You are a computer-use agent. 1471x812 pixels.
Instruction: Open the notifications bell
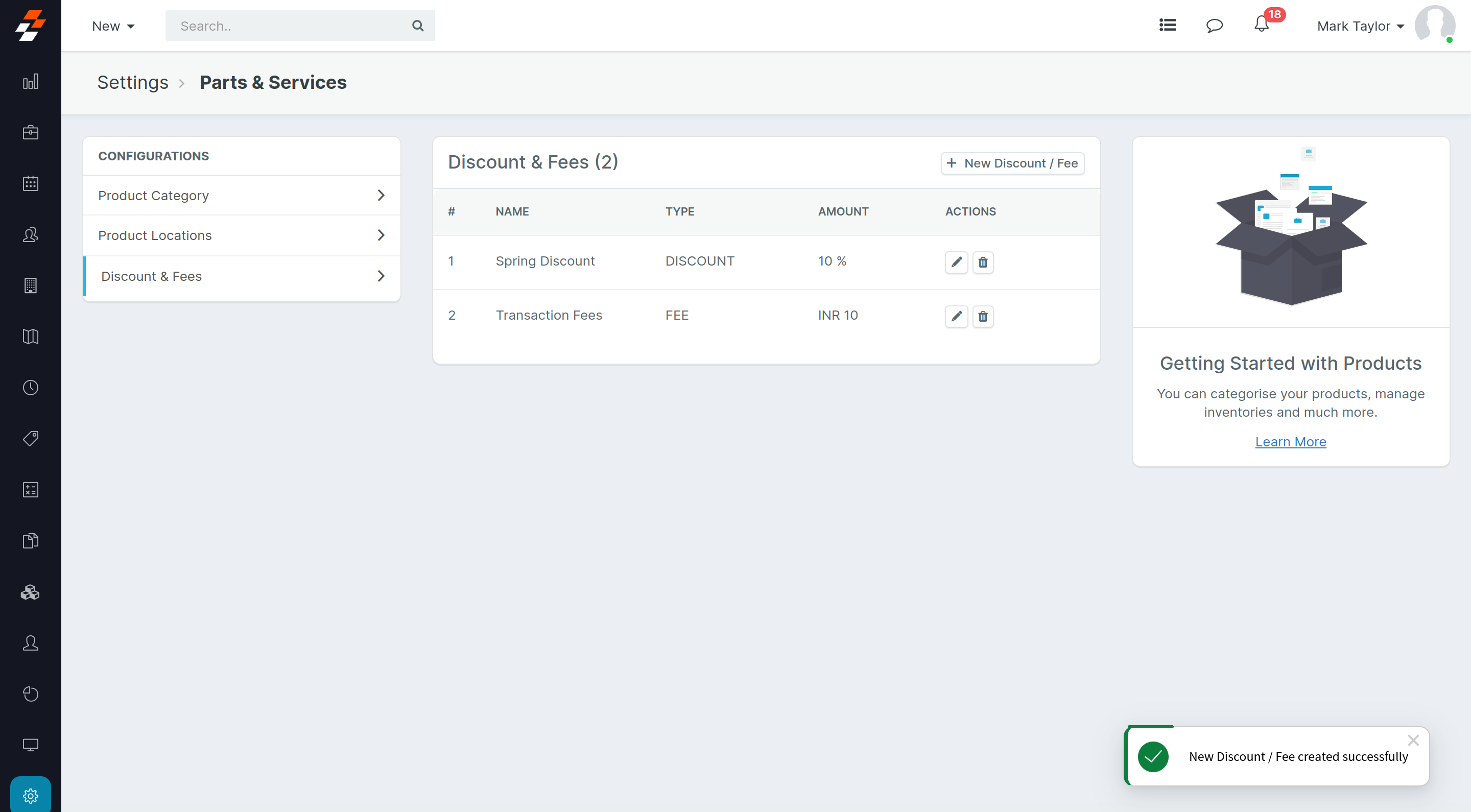[x=1262, y=25]
